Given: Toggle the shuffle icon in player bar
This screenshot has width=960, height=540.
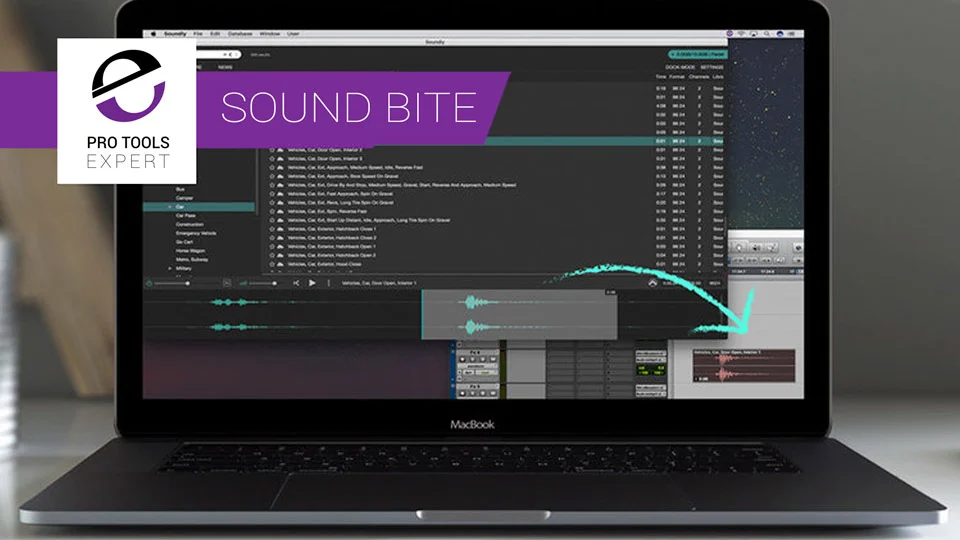Looking at the screenshot, I should [x=296, y=283].
